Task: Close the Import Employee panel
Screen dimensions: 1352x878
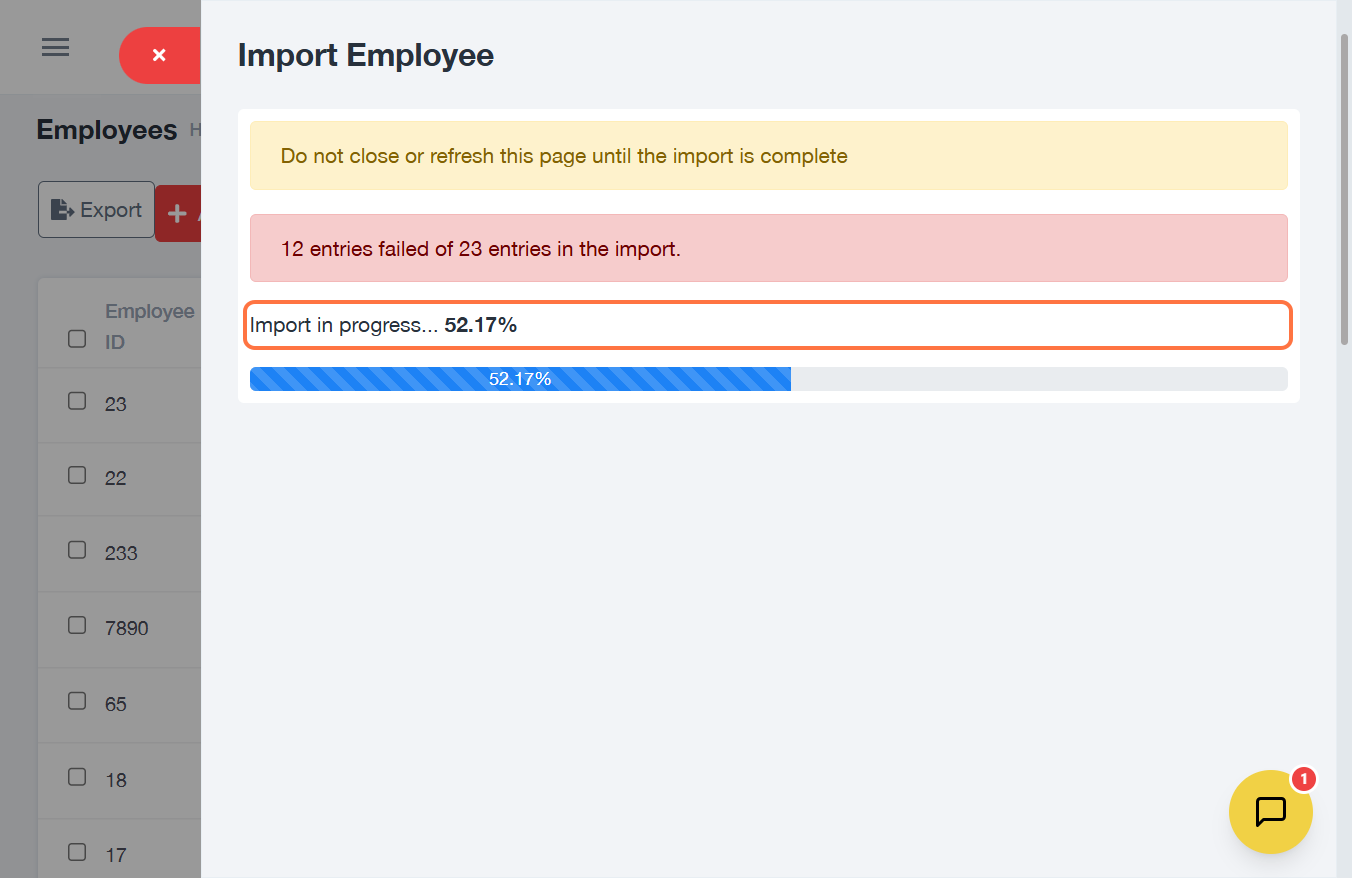Action: point(159,55)
